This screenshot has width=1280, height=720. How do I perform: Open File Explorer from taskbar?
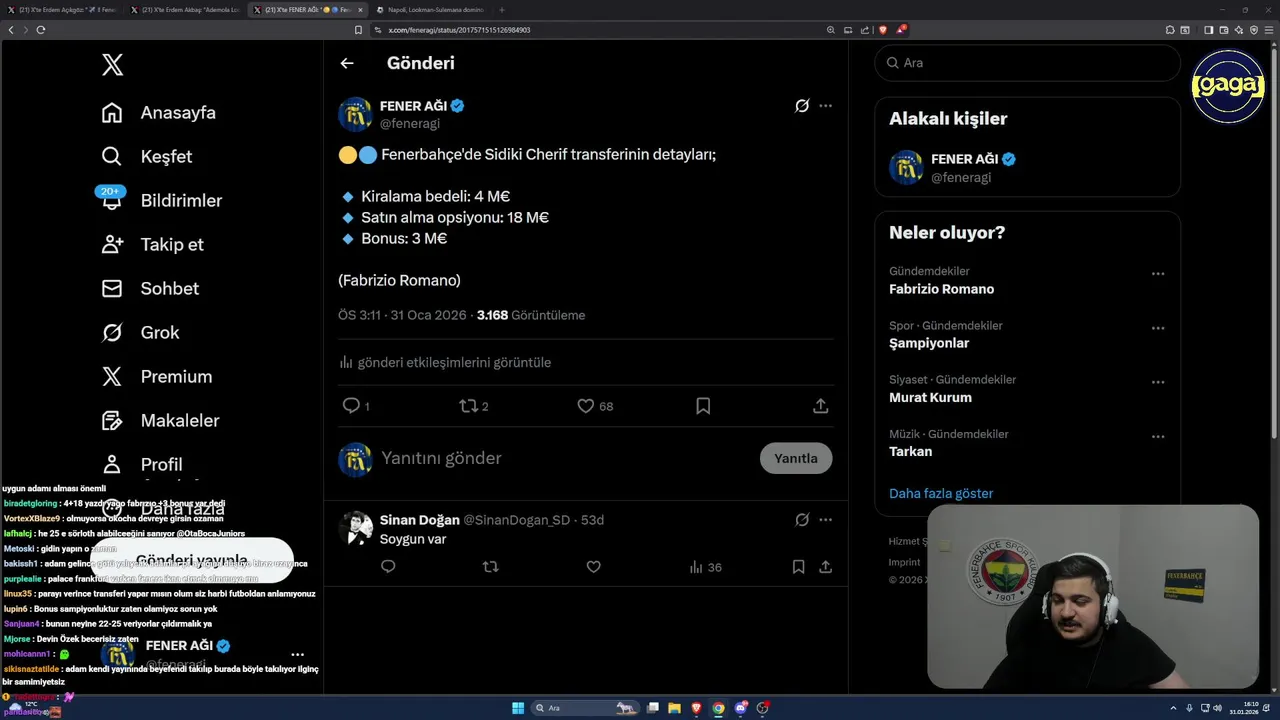675,708
